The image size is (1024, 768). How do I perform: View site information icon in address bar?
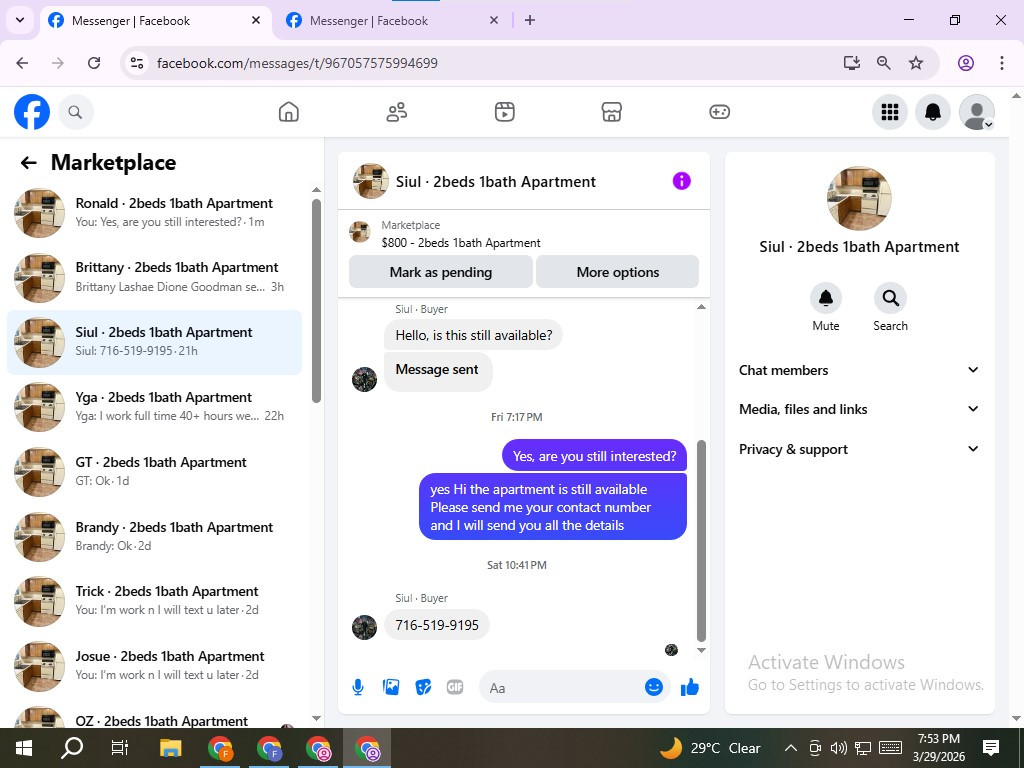[136, 63]
